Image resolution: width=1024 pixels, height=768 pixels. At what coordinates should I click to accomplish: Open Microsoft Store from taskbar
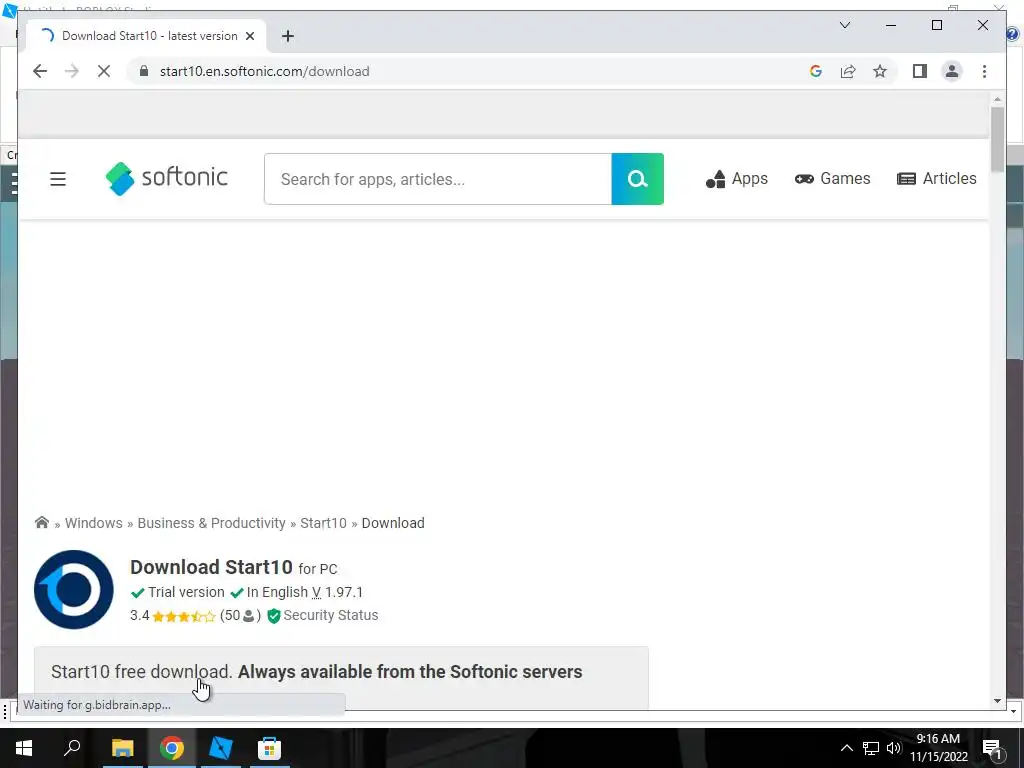click(x=269, y=748)
